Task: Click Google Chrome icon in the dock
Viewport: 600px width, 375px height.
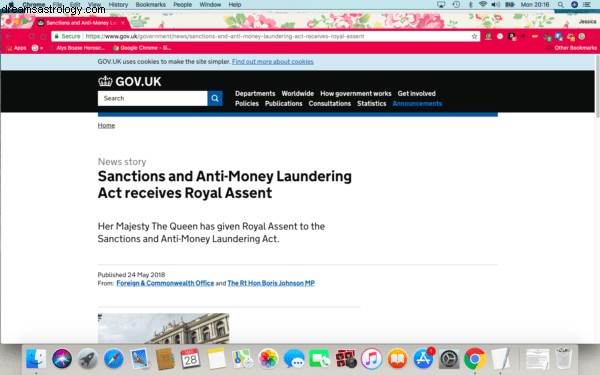Action: (475, 359)
